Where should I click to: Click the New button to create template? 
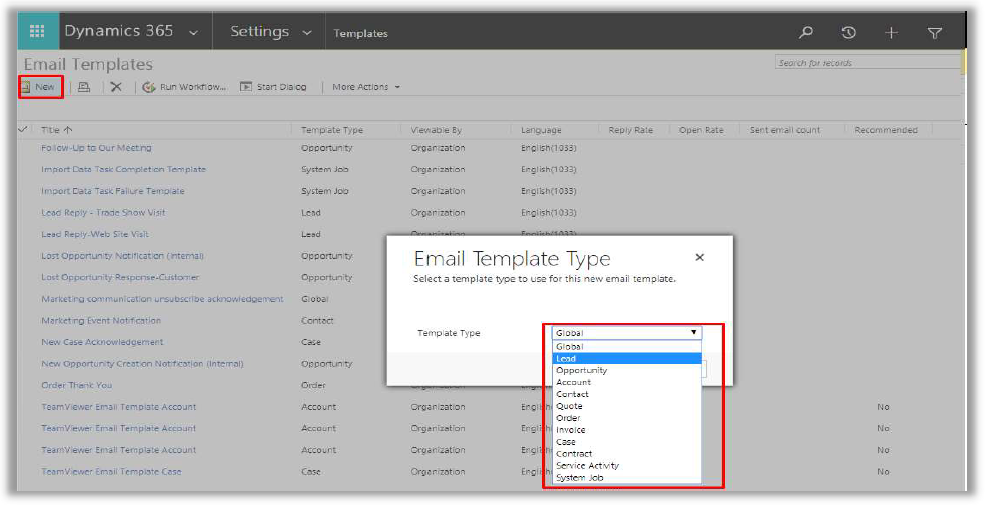click(40, 87)
